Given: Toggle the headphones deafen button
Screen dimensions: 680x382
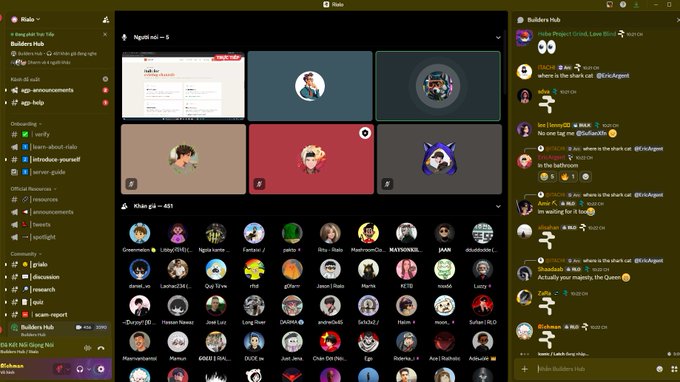Looking at the screenshot, I should (x=80, y=369).
